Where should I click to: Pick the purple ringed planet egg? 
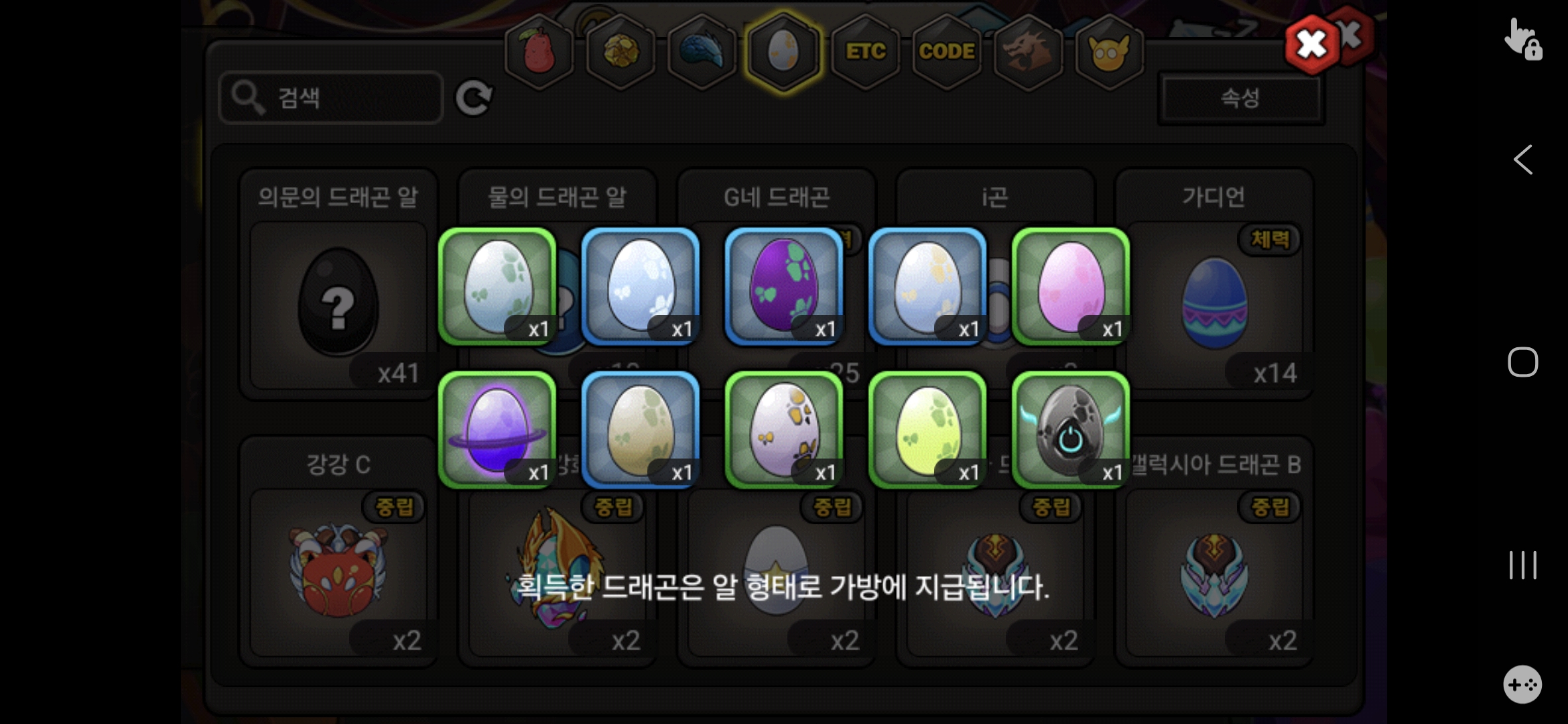(497, 430)
